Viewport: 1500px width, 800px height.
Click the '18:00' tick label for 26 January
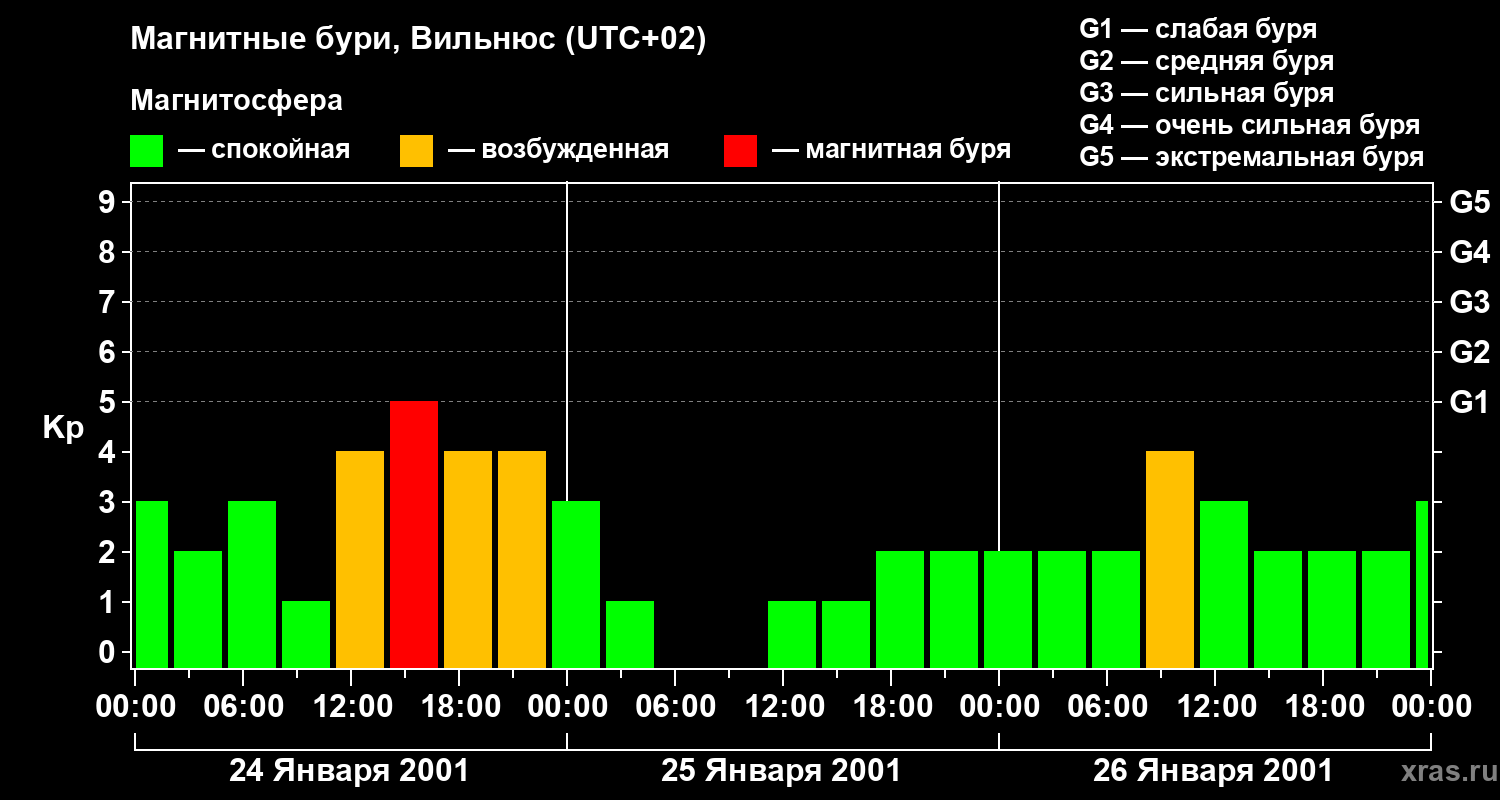[1323, 707]
